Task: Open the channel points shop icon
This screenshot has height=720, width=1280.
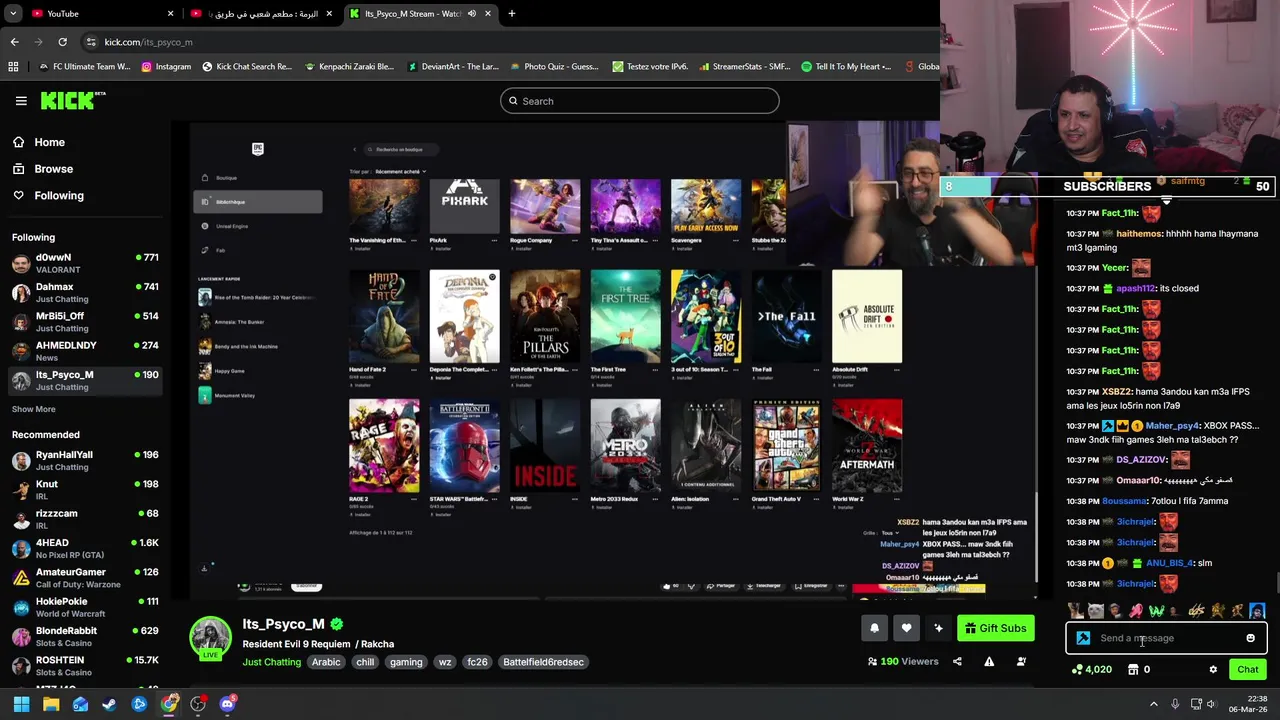Action: coord(1133,670)
